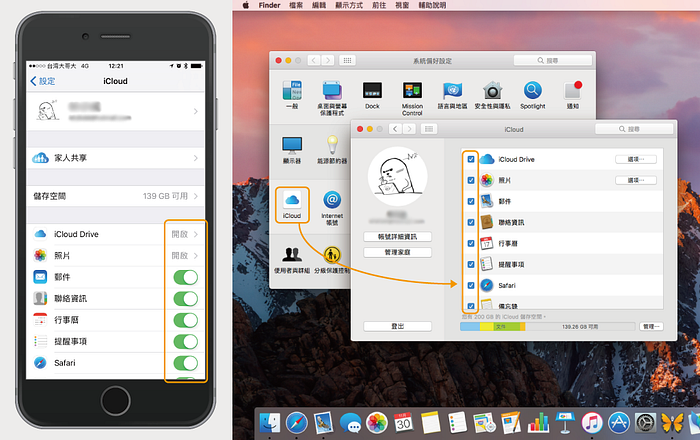
Task: Open 能源節約器 energy saver icon
Action: coord(332,145)
